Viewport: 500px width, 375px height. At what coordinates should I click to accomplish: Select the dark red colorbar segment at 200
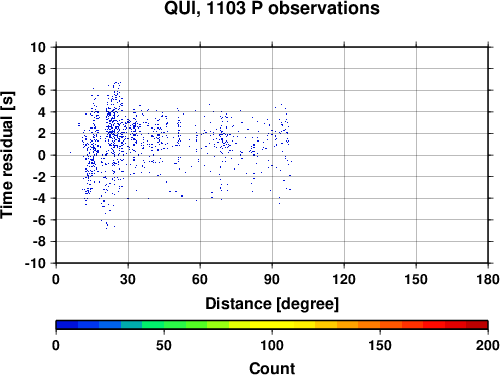click(477, 325)
